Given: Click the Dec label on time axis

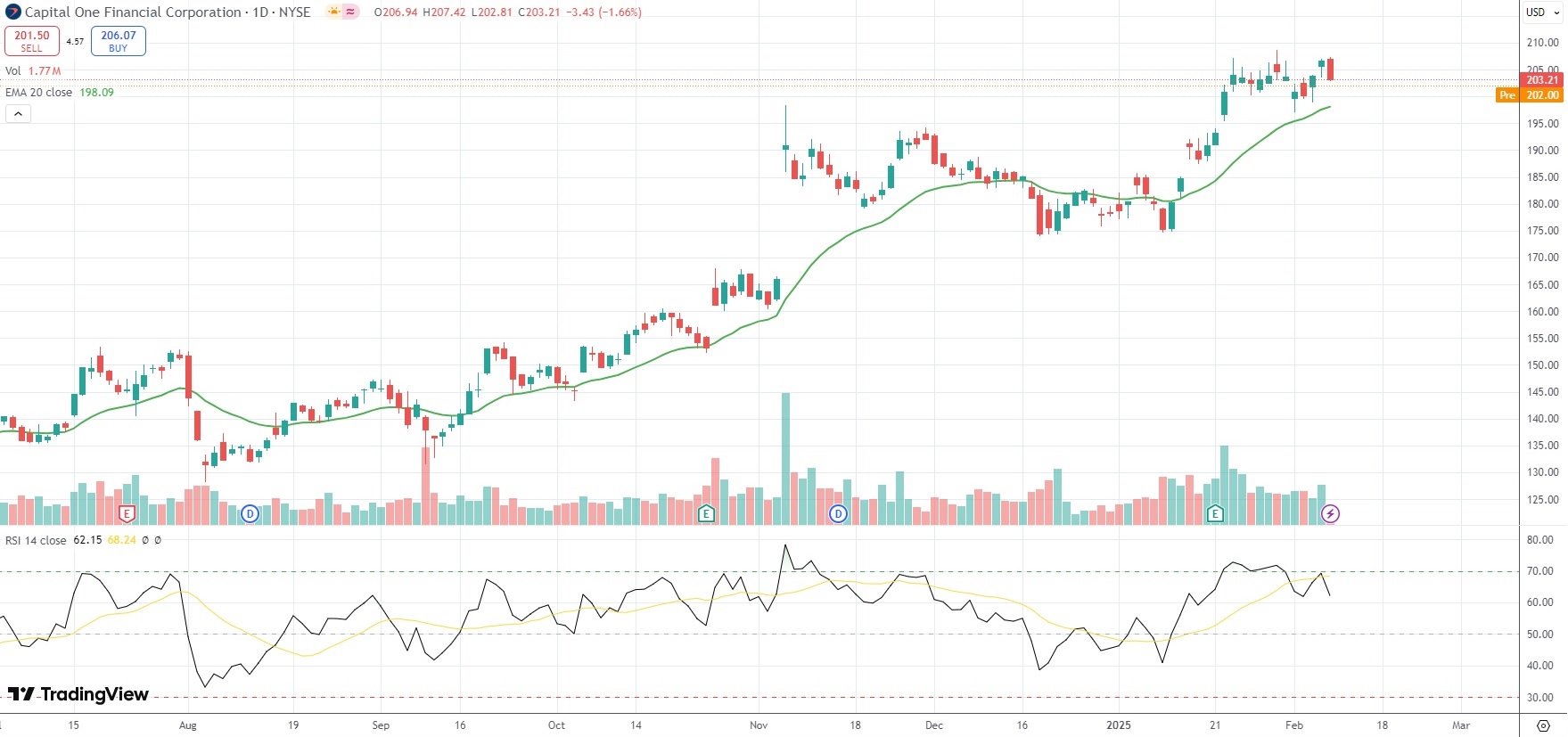Looking at the screenshot, I should coord(934,725).
